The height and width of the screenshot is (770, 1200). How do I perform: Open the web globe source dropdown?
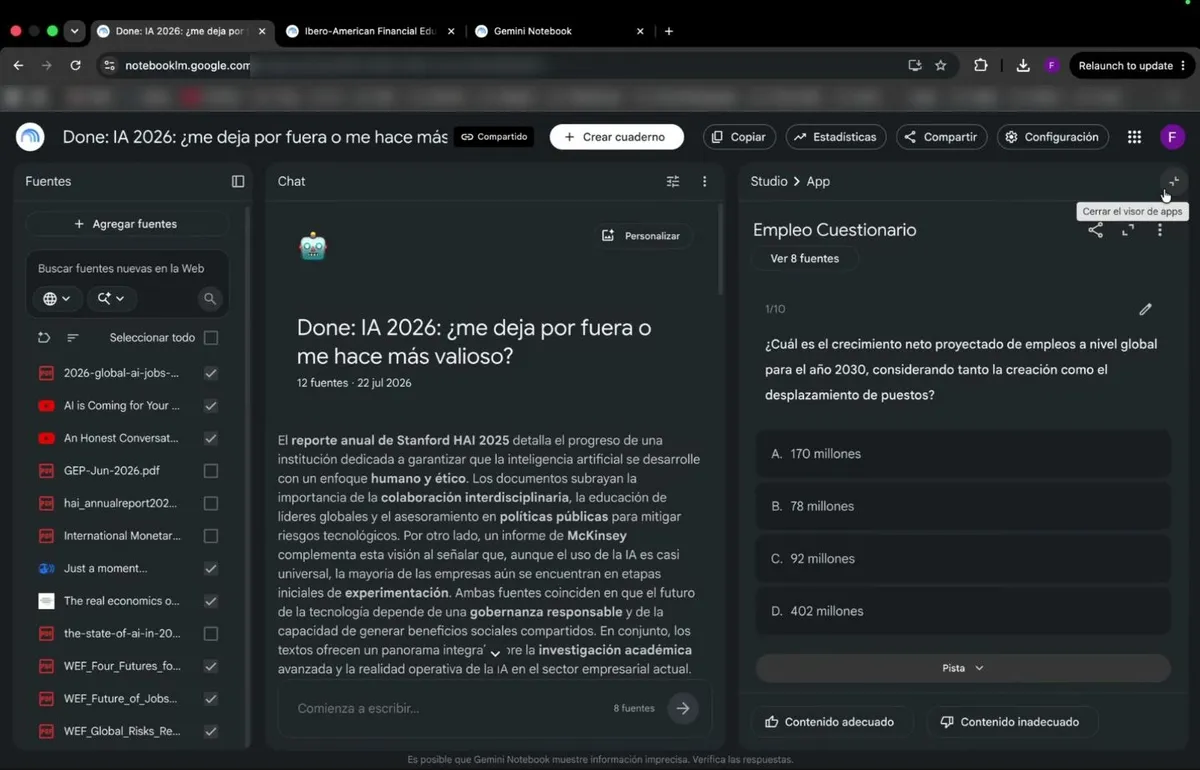tap(57, 298)
